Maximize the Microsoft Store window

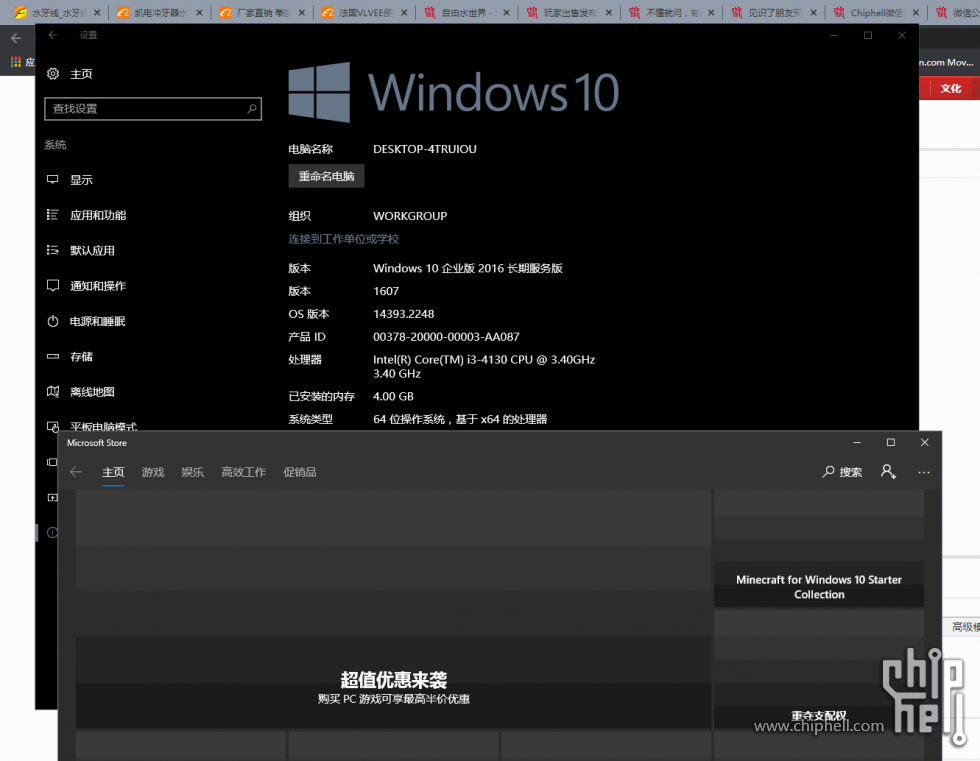click(891, 442)
